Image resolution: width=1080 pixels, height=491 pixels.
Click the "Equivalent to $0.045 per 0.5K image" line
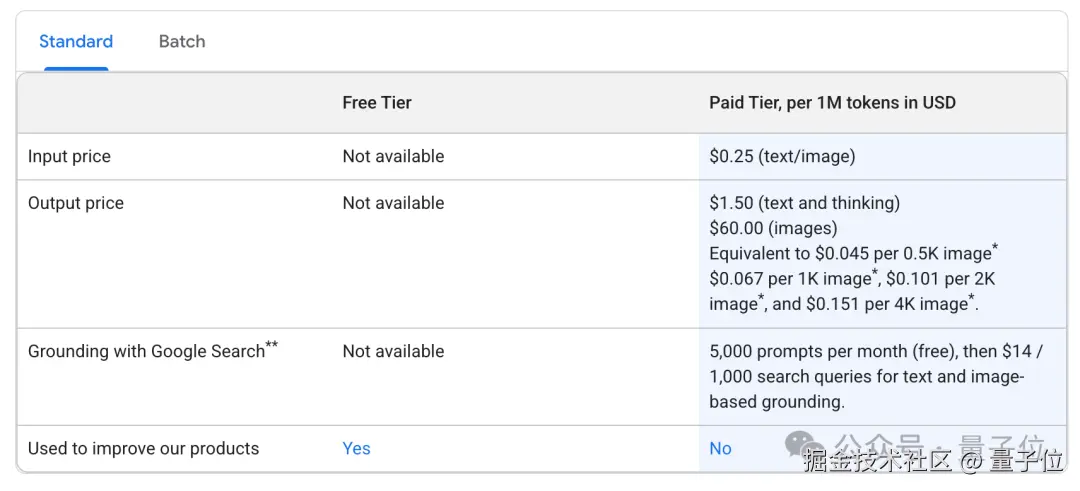click(x=850, y=254)
